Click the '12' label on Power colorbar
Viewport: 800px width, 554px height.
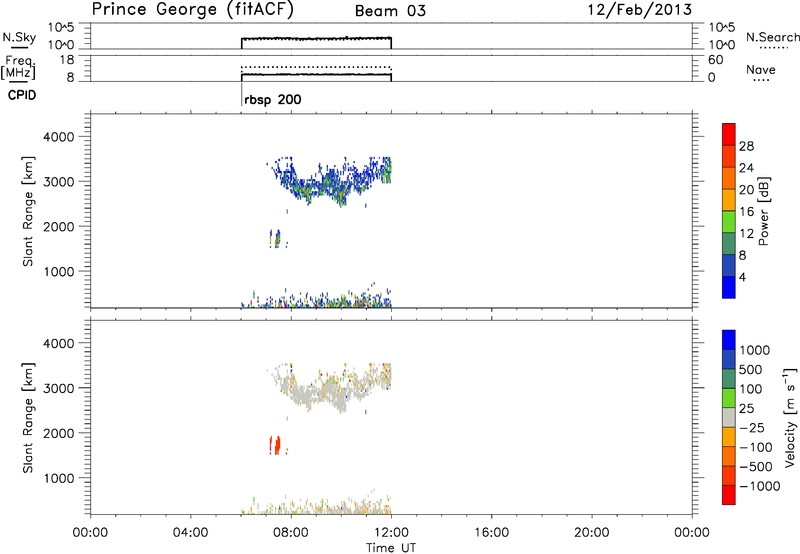coord(746,233)
